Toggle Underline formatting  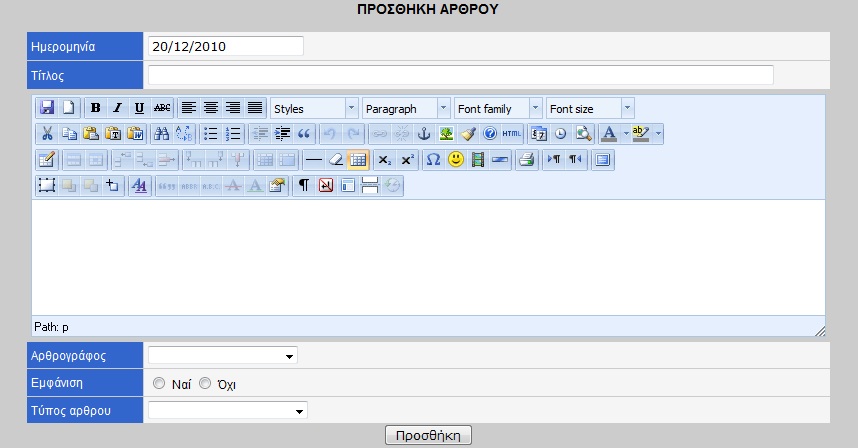(139, 108)
